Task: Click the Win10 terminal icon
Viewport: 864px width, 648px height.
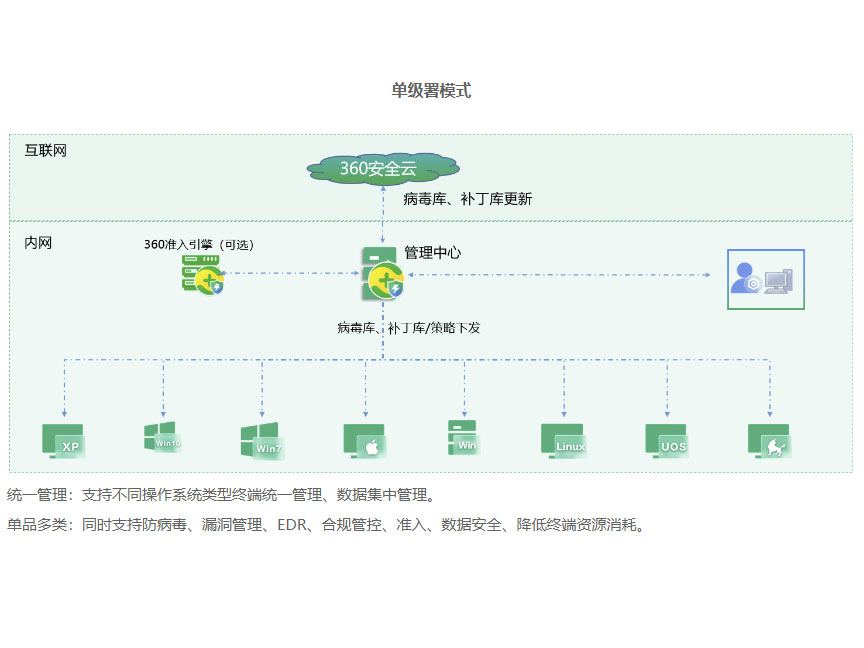Action: click(163, 438)
